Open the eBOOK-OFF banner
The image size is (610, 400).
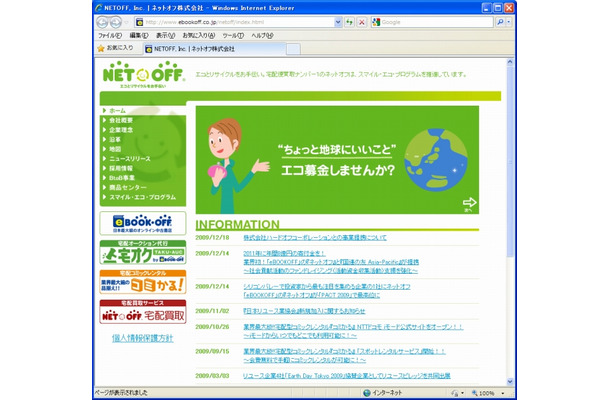(x=143, y=223)
